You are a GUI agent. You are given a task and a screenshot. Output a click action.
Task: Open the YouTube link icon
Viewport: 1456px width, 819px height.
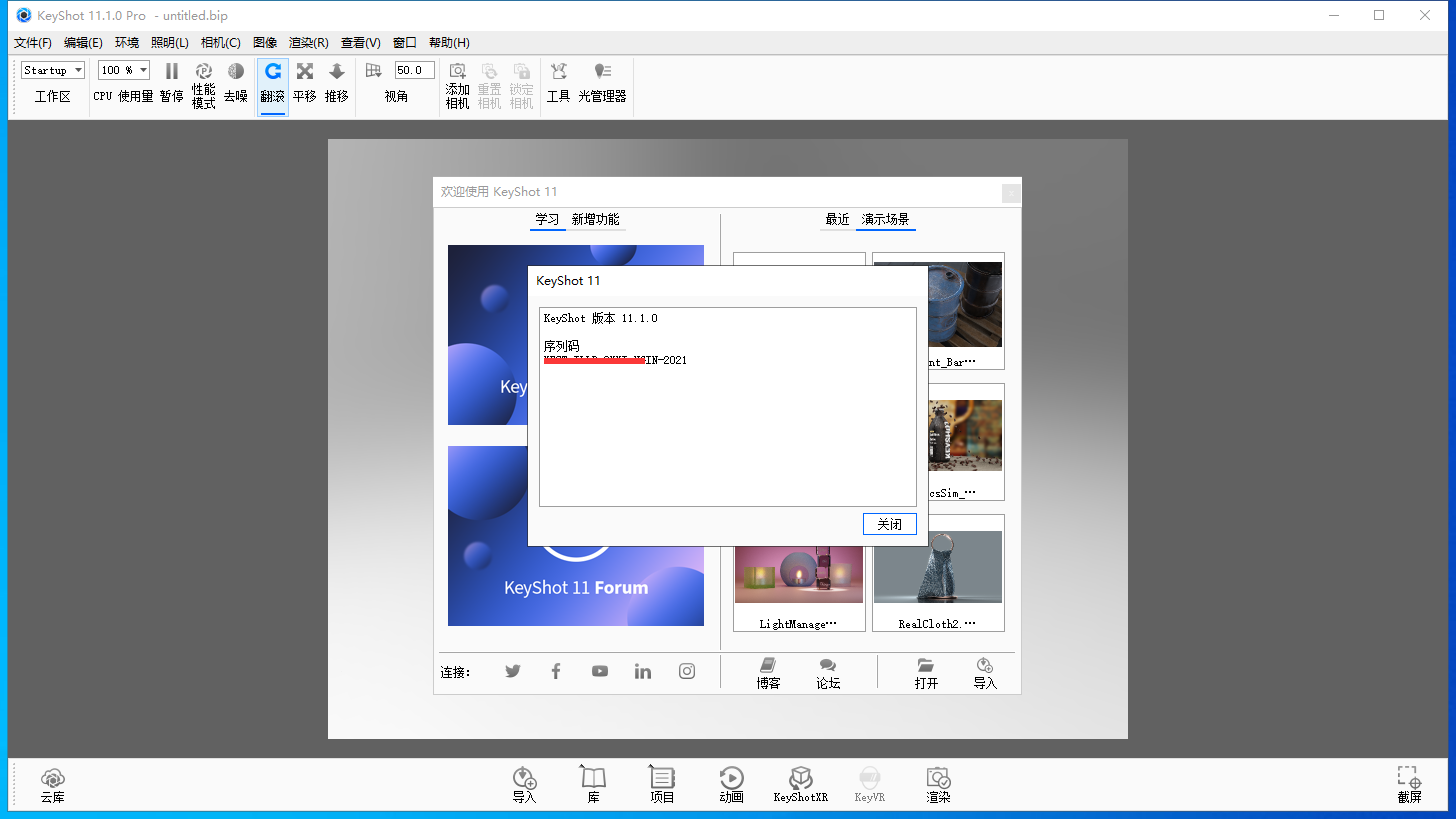tap(599, 671)
